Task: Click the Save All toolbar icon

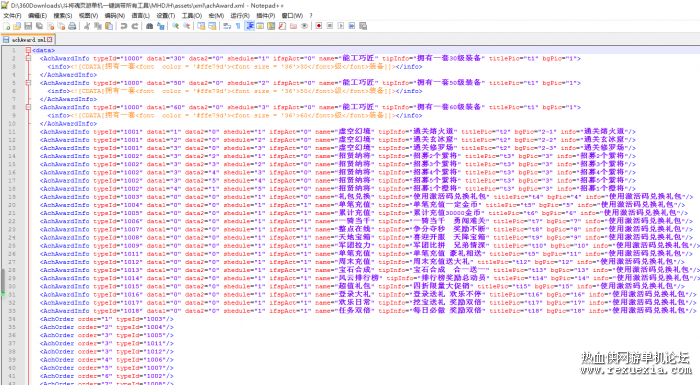Action: (x=39, y=26)
